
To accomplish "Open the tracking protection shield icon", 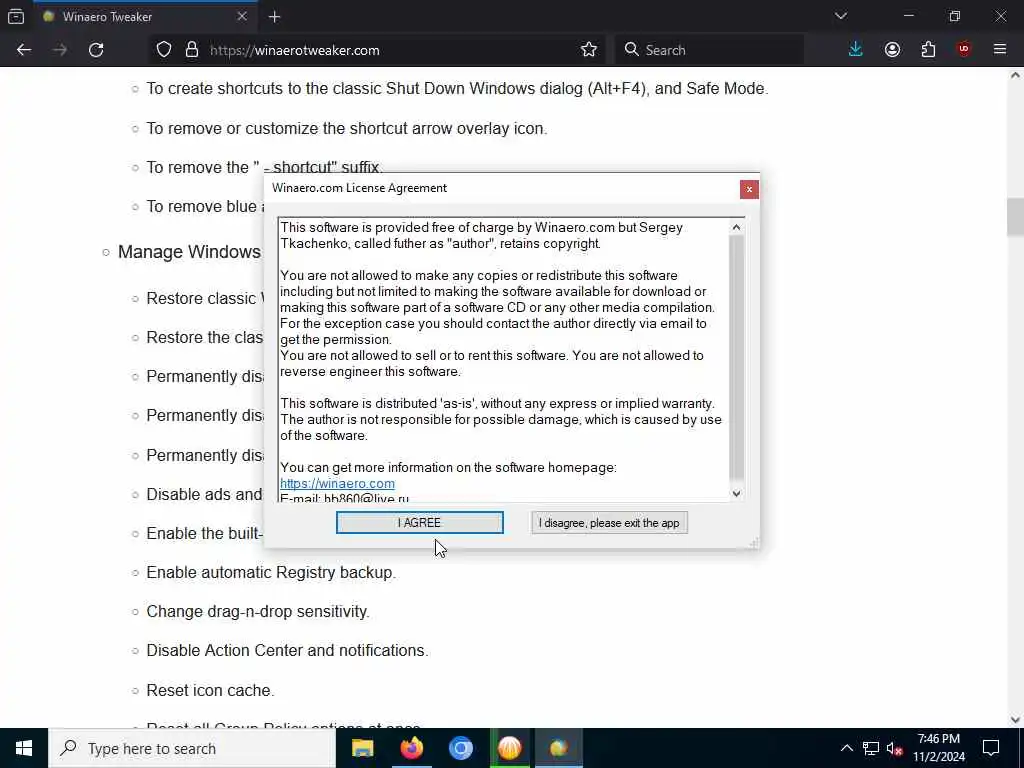I will 164,50.
